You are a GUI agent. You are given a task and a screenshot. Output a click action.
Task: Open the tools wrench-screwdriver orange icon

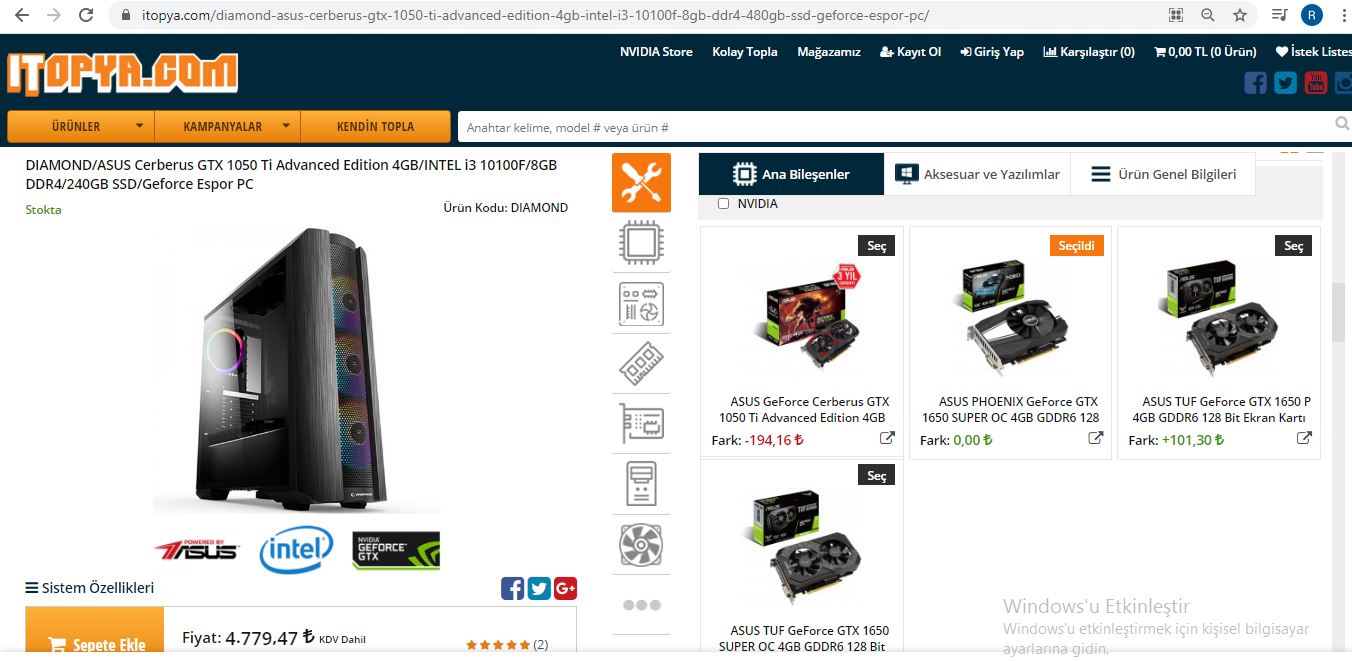pyautogui.click(x=641, y=182)
